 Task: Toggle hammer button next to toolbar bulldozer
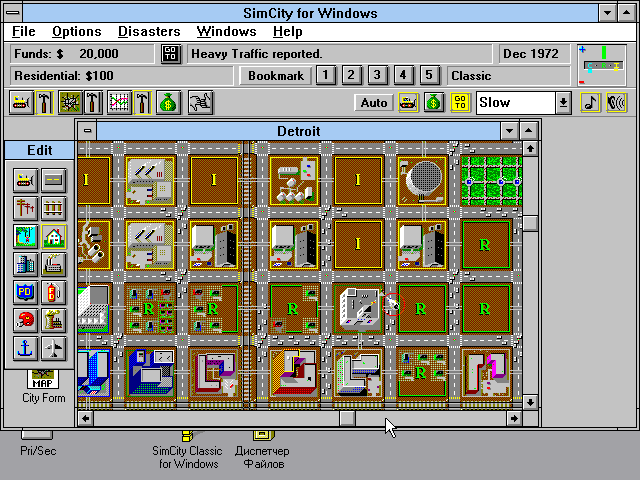pyautogui.click(x=45, y=102)
